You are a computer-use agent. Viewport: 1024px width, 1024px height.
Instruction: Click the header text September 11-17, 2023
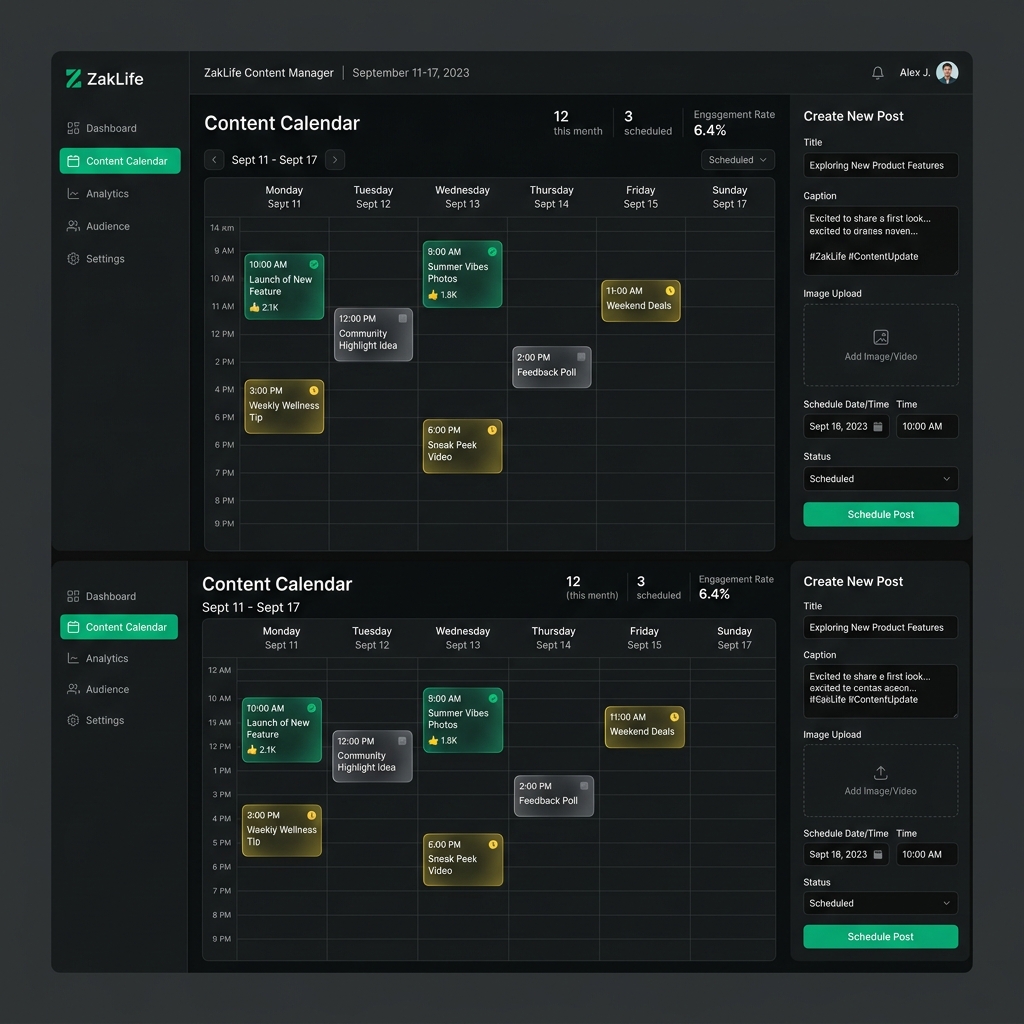(411, 72)
